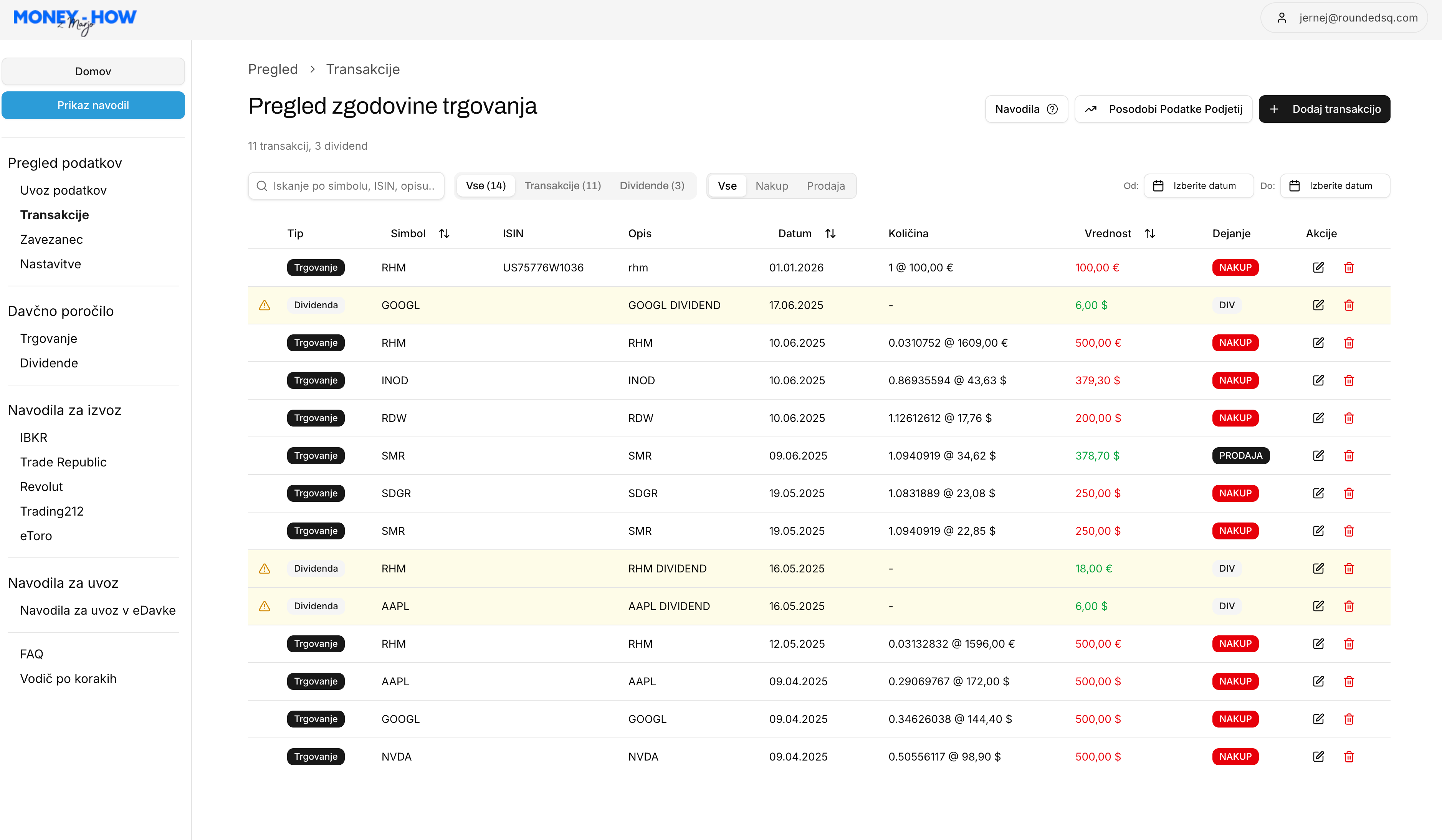Sort table by Simbol arrows
Viewport: 1442px width, 840px height.
(x=444, y=233)
